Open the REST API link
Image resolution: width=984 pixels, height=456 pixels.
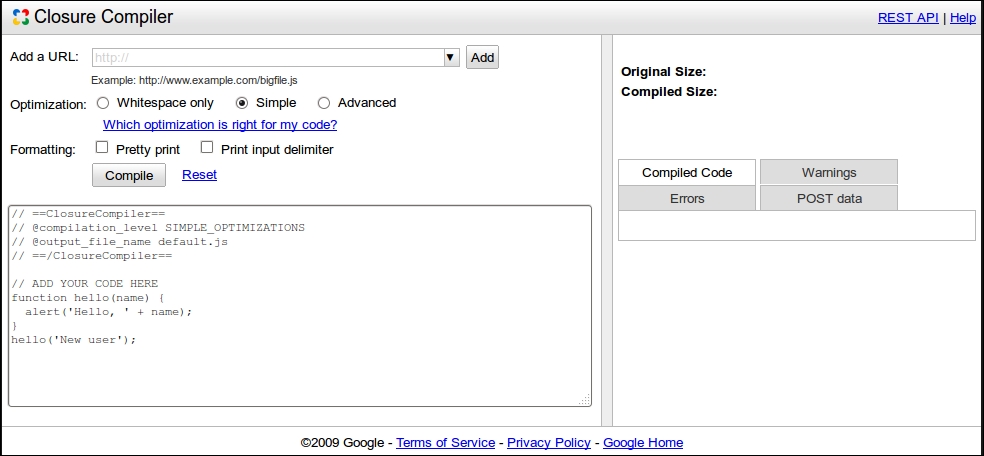point(908,18)
